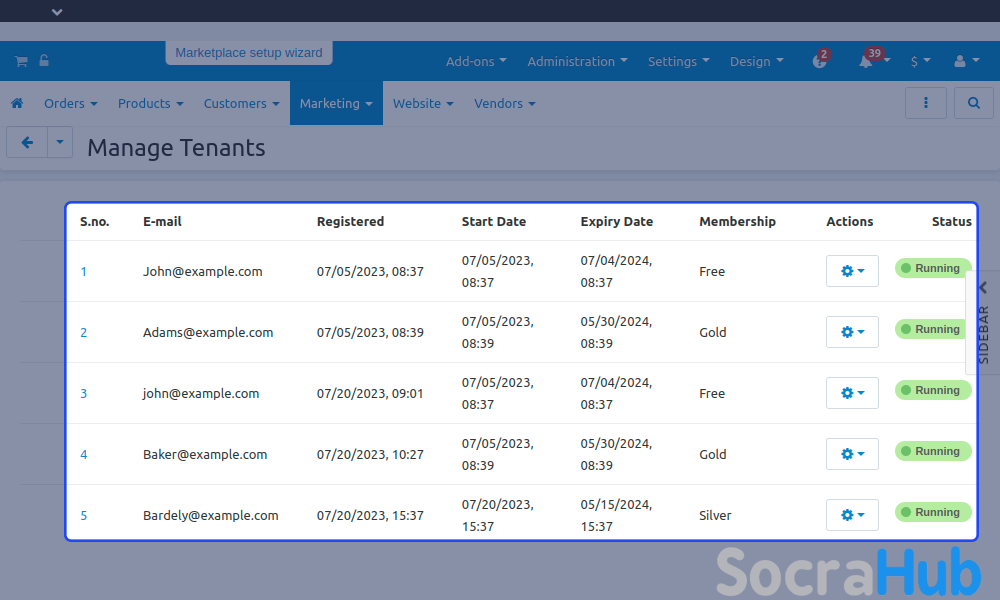Image resolution: width=1000 pixels, height=600 pixels.
Task: Open the Marketing menu
Action: tap(336, 103)
